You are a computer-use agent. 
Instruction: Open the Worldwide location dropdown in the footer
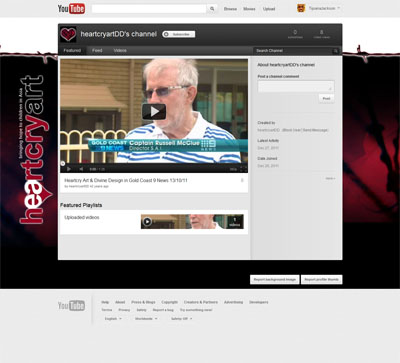[146, 319]
